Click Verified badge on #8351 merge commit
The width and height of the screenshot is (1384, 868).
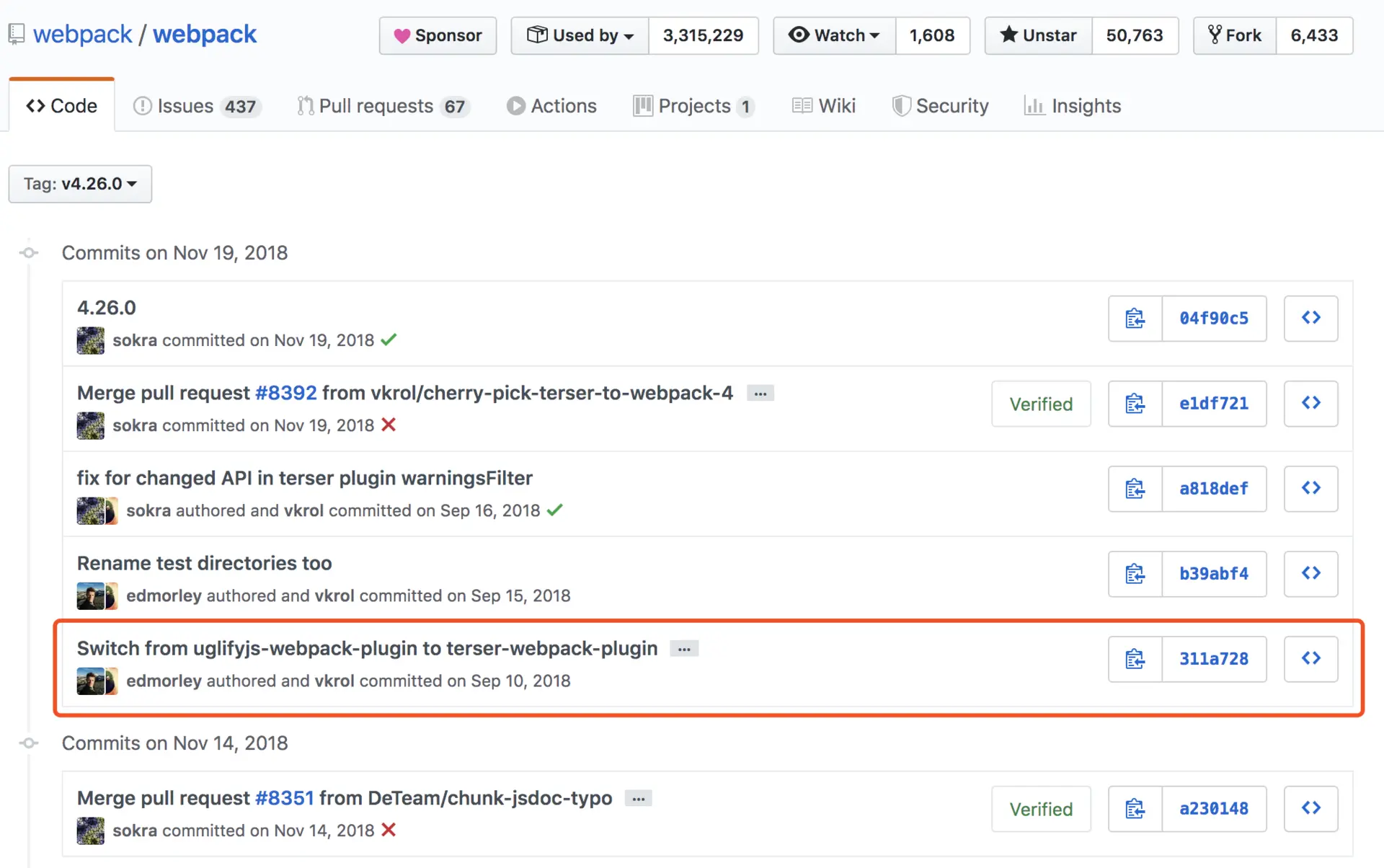coord(1041,809)
